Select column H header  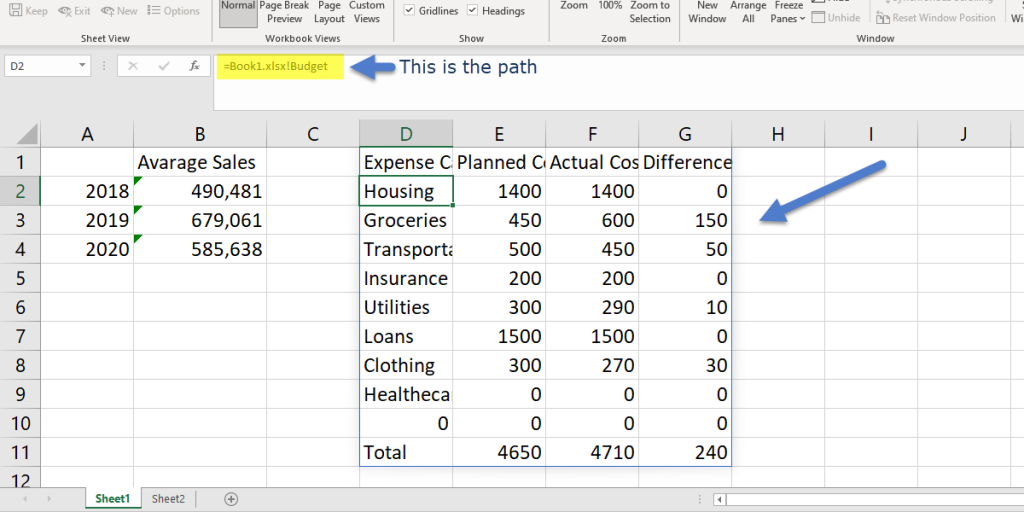[x=778, y=134]
